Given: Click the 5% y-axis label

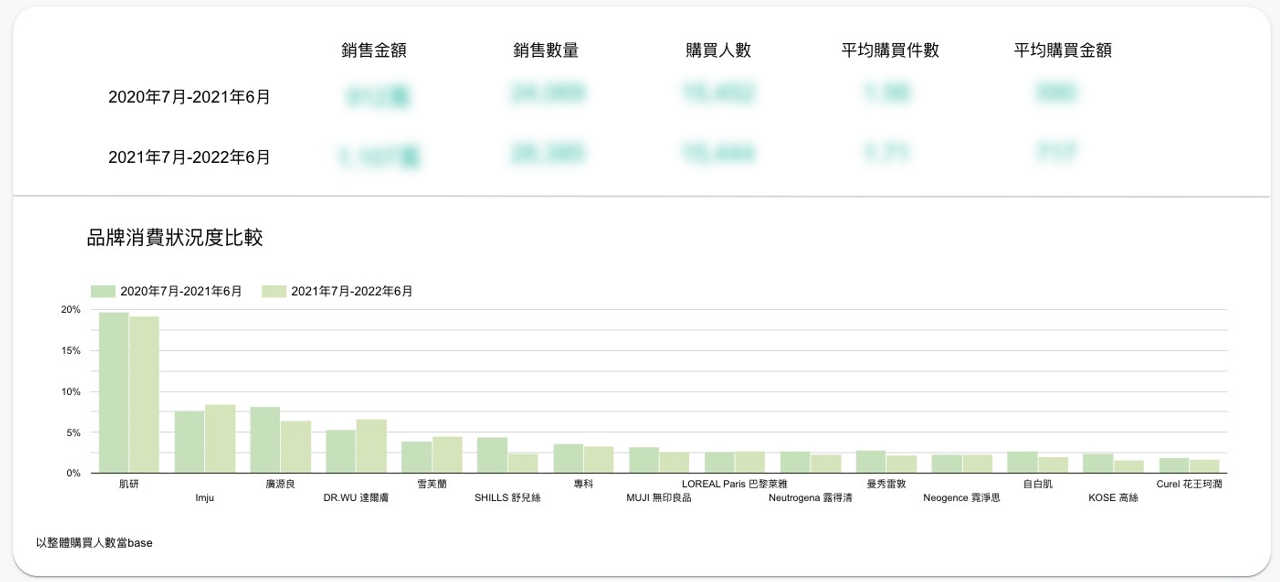Looking at the screenshot, I should (73, 433).
